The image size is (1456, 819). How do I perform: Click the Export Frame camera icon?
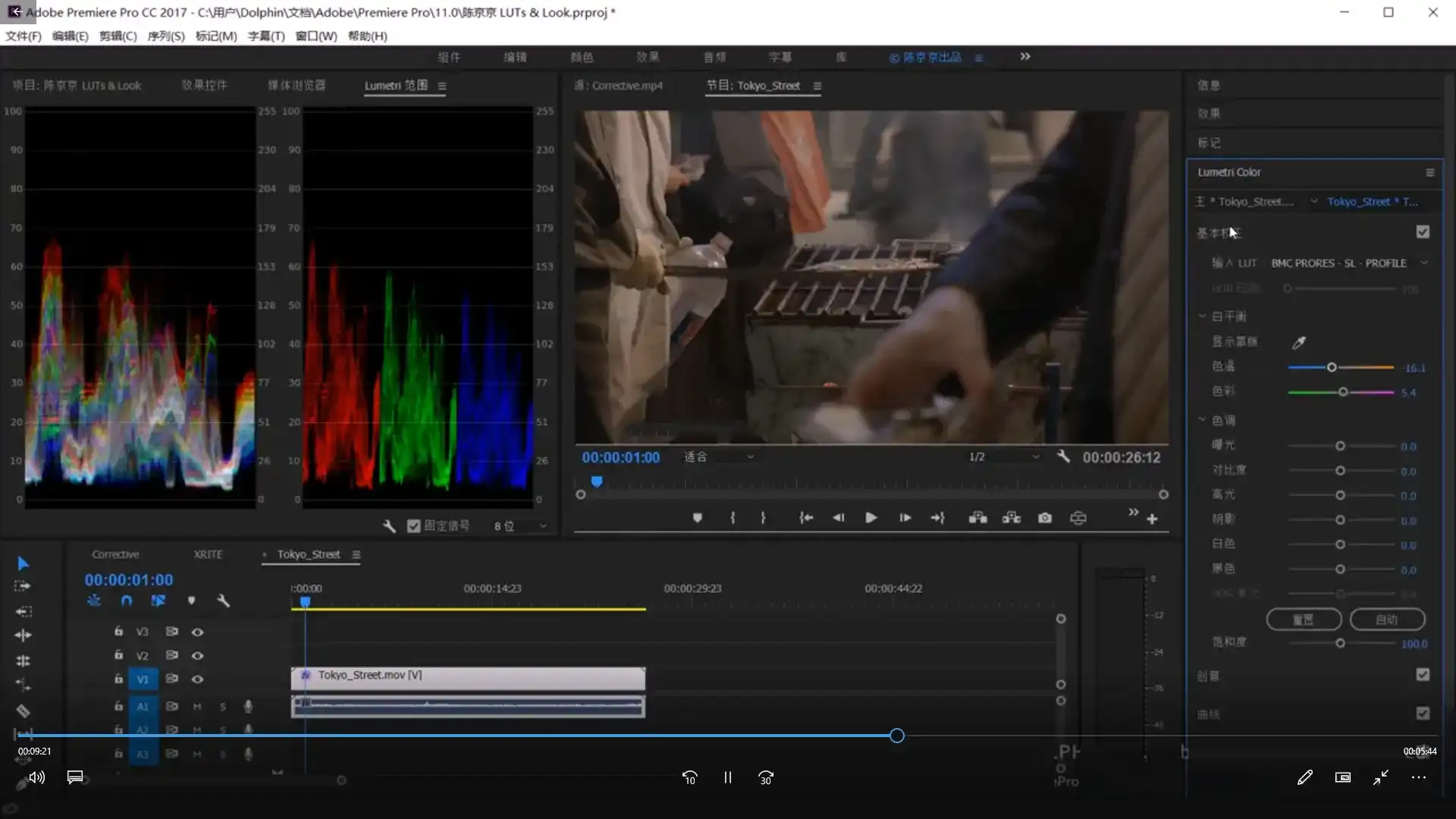coord(1045,518)
